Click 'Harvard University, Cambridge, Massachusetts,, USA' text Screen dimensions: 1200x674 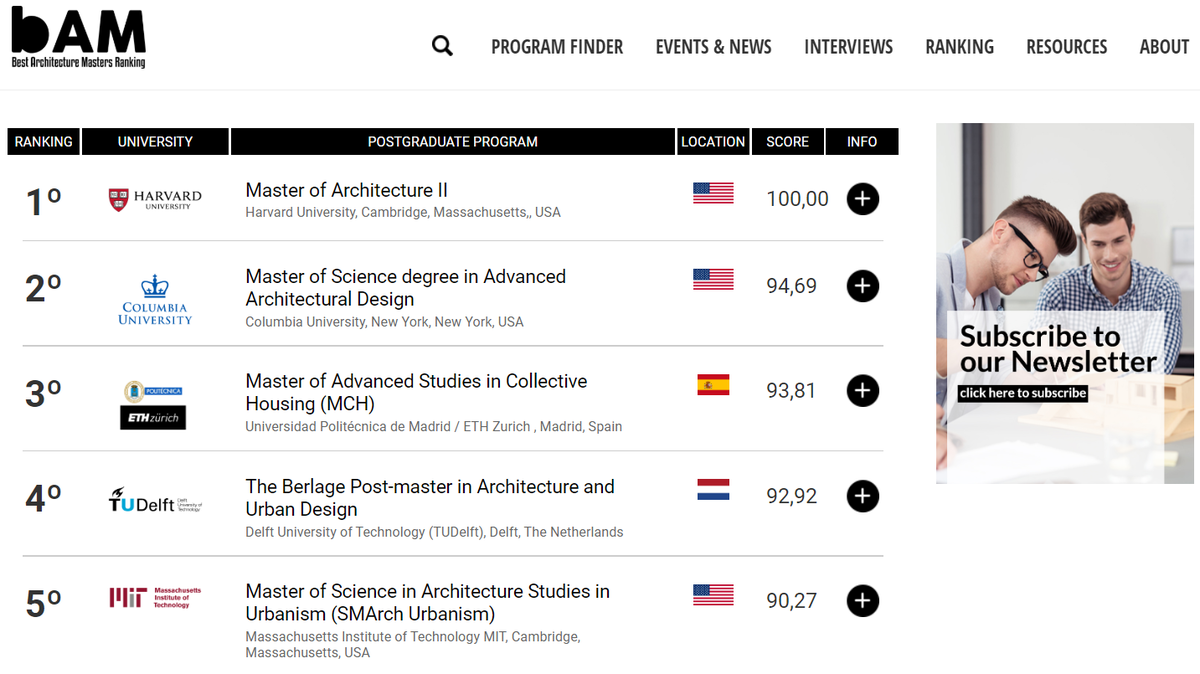[403, 213]
